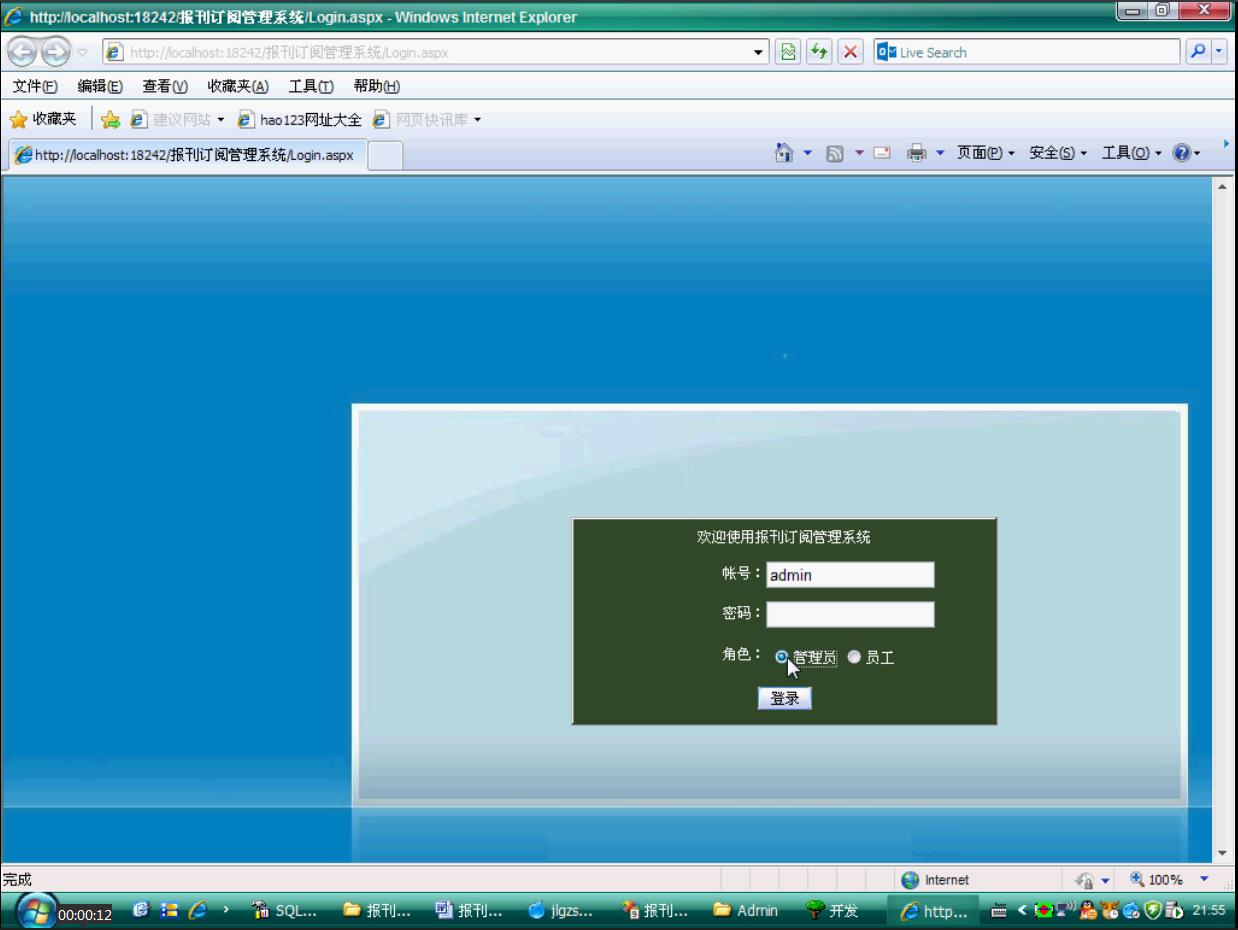This screenshot has height=930, width=1238.
Task: Open the 编辑 menu
Action: point(99,87)
